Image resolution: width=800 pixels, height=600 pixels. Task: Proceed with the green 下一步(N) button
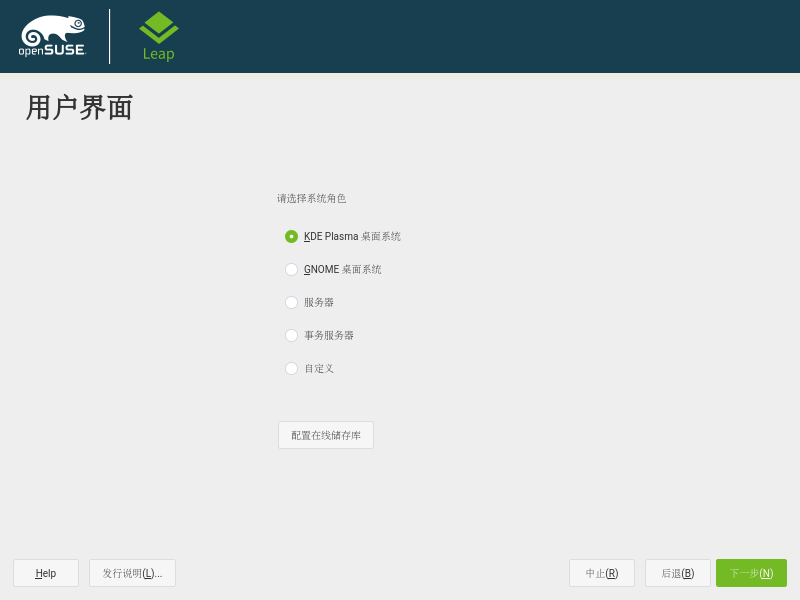[751, 573]
